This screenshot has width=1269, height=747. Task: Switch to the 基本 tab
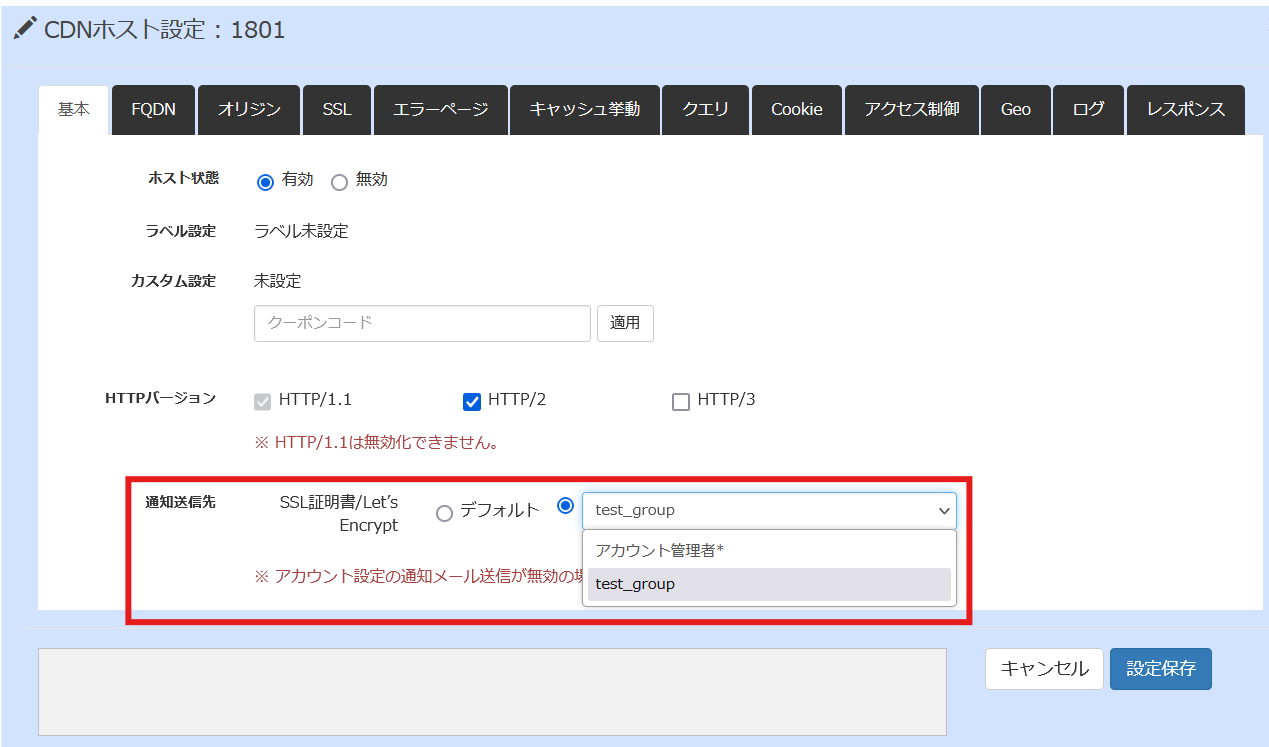pos(74,110)
